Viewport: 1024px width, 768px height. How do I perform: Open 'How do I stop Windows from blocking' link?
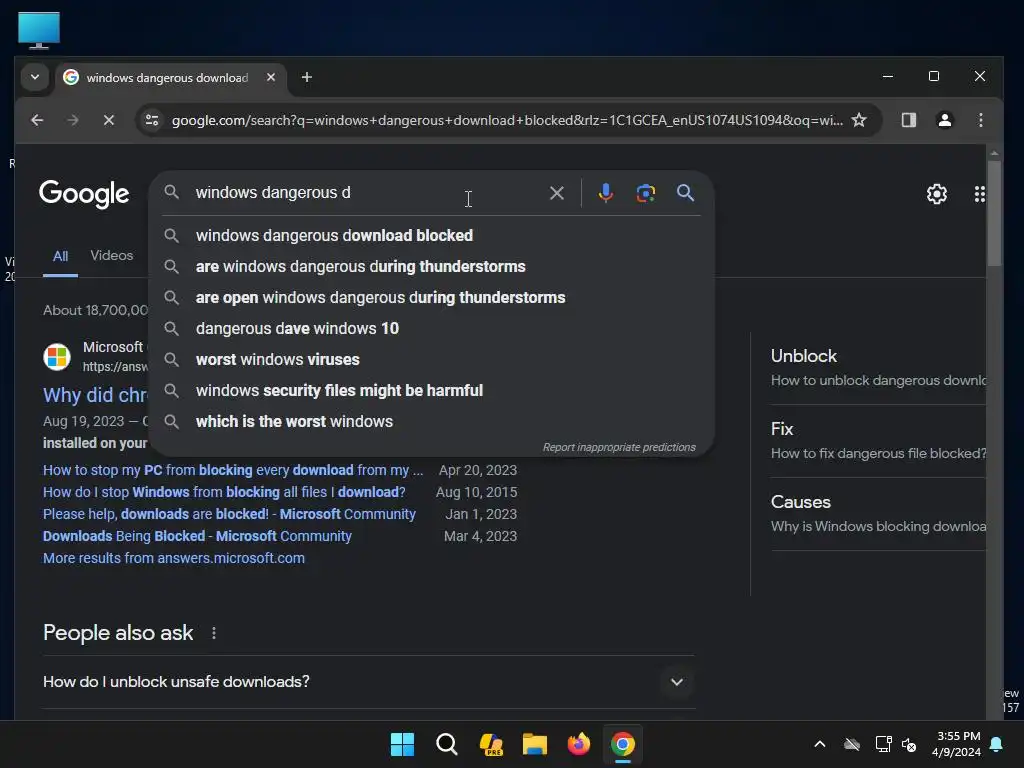[224, 492]
